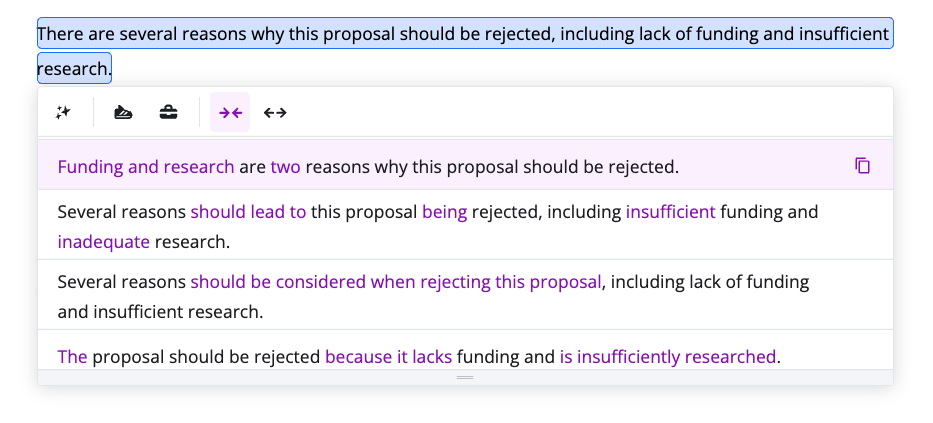
Task: Choose the 'should be considered when rejecting' suggestion
Action: tap(465, 295)
